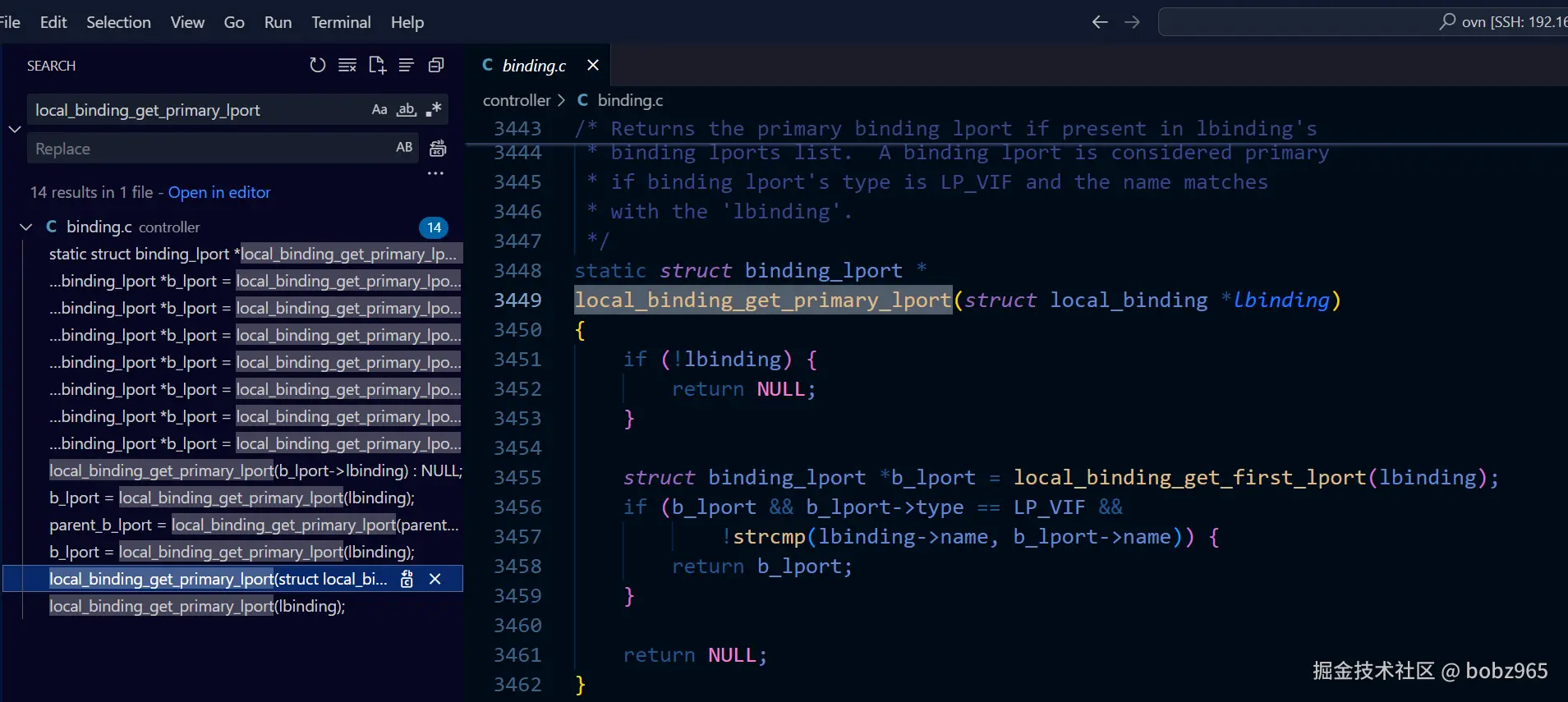Clear search results icon

(347, 65)
